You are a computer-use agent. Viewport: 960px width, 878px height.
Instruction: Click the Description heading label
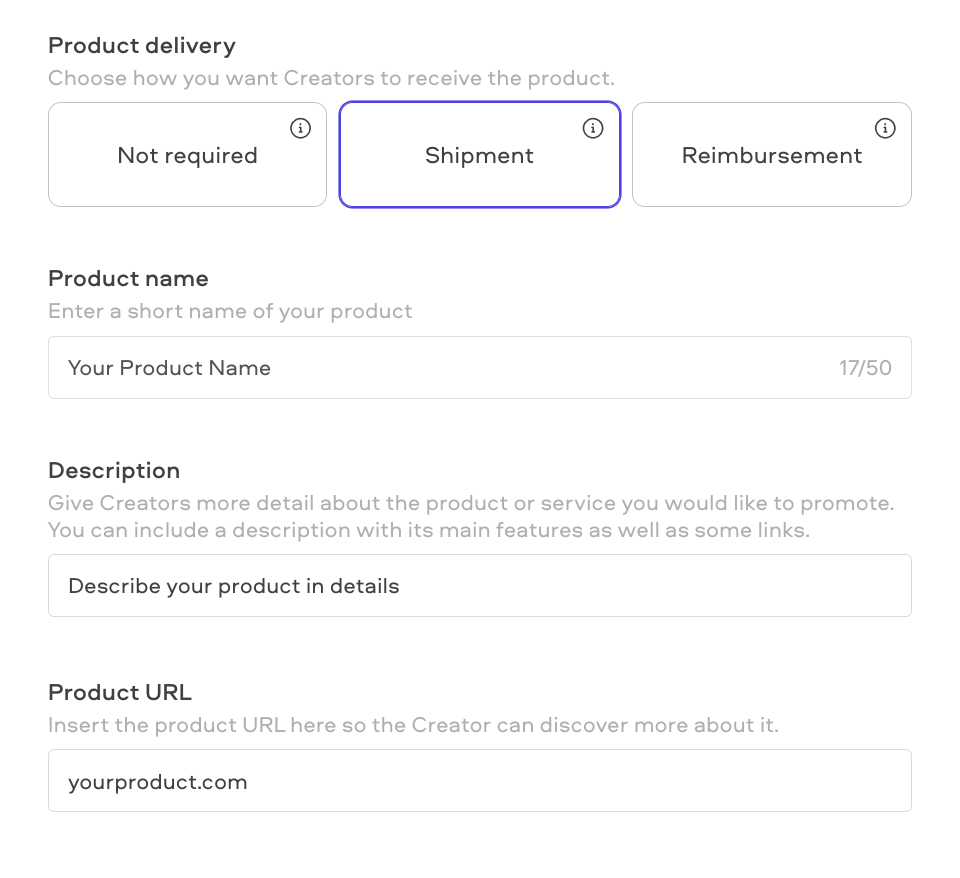click(114, 471)
